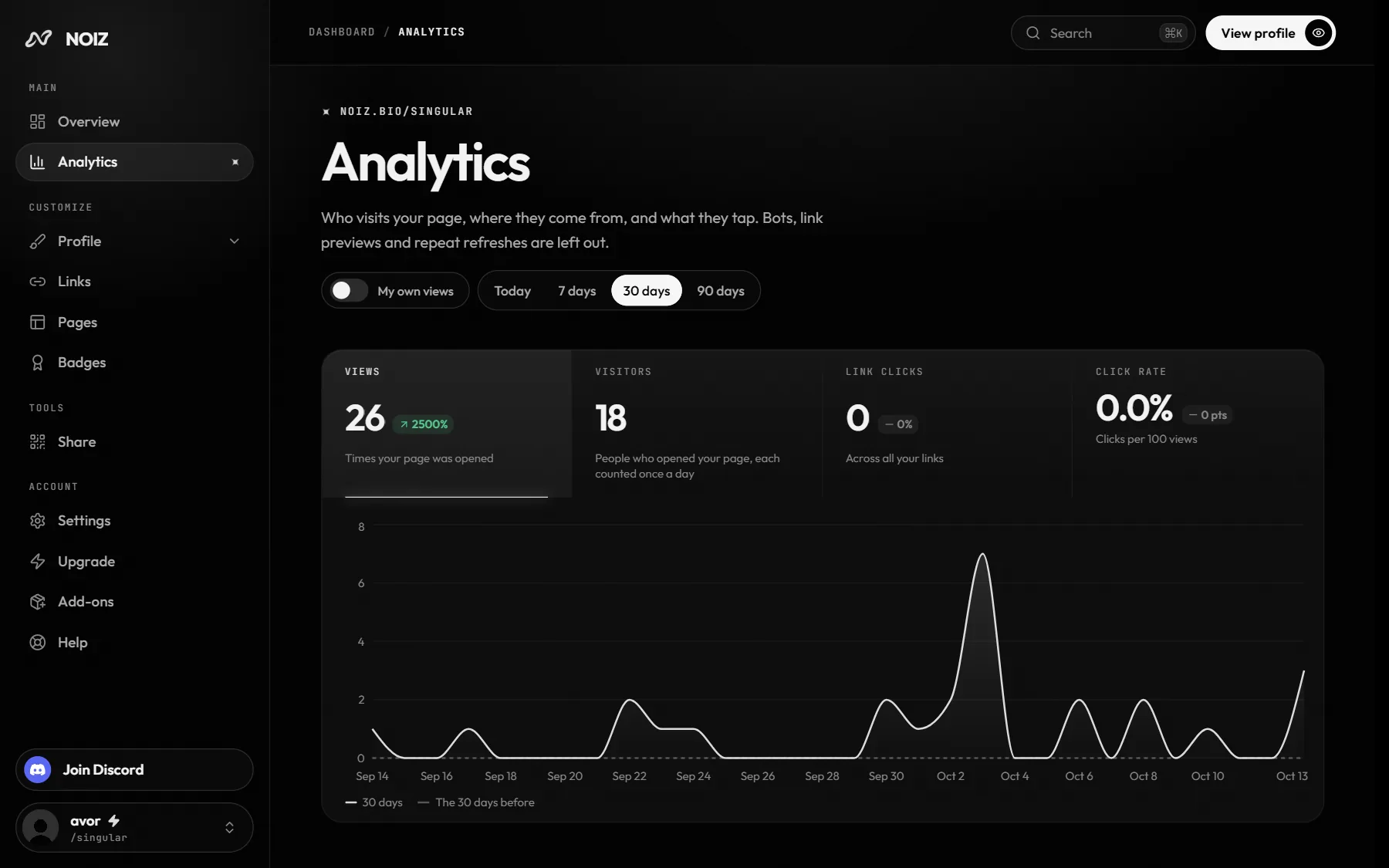Click The 30 days before legend entry
The height and width of the screenshot is (868, 1389).
(x=476, y=802)
